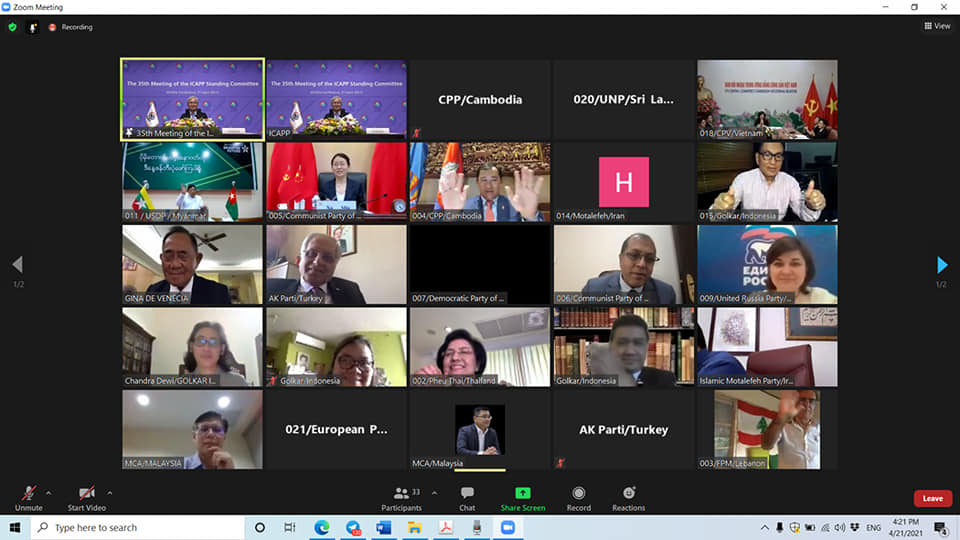Go to next page of gallery

pos(942,264)
